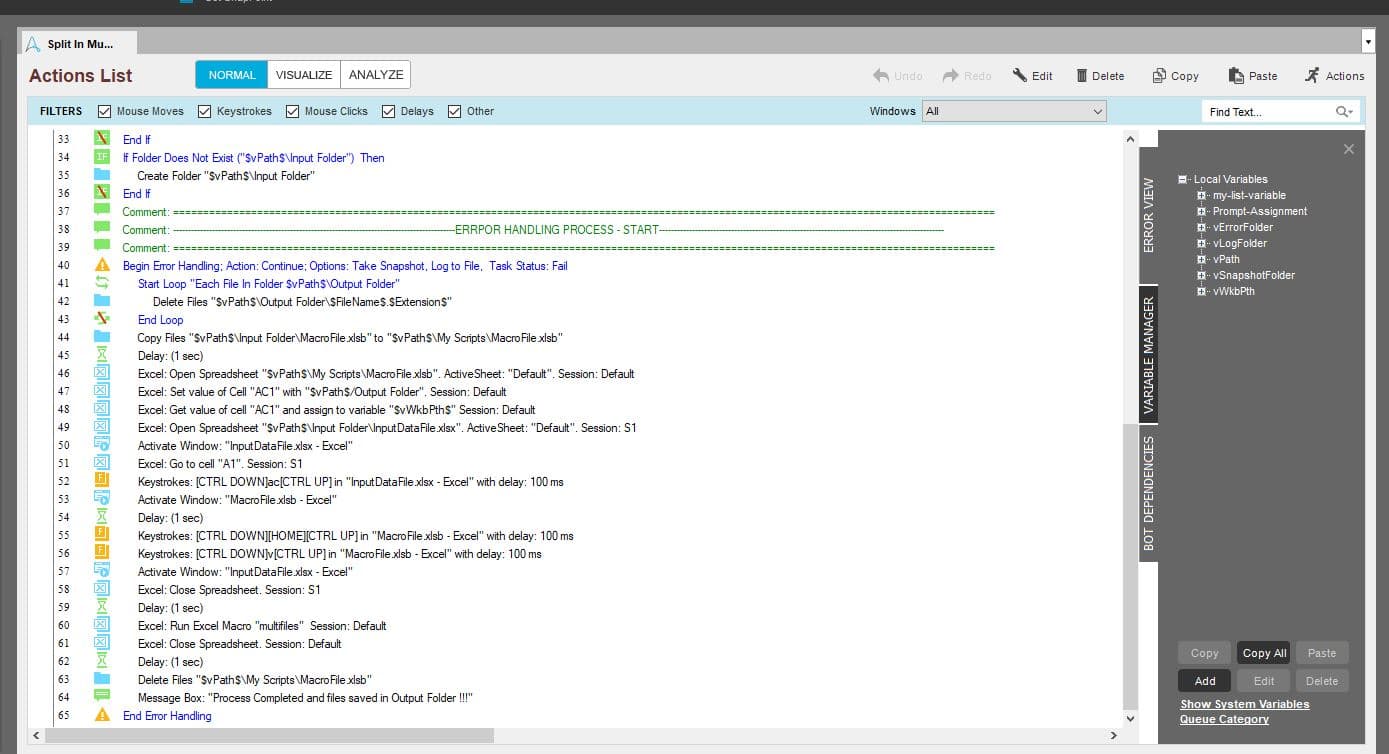The height and width of the screenshot is (754, 1389).
Task: Open the ERROR VIEW side tab
Action: [x=1148, y=215]
